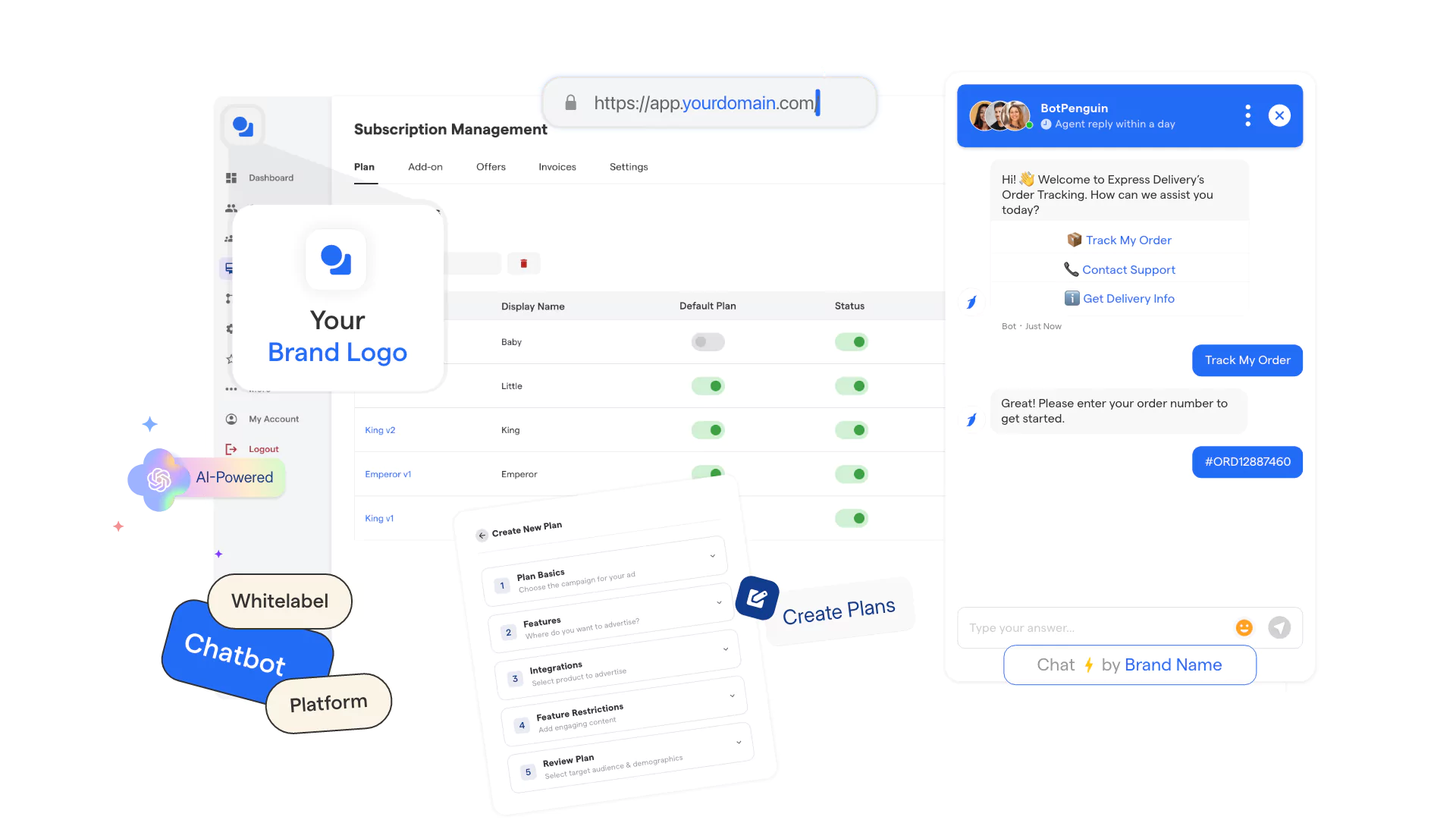Click the My Account profile icon
The height and width of the screenshot is (823, 1456).
[231, 418]
